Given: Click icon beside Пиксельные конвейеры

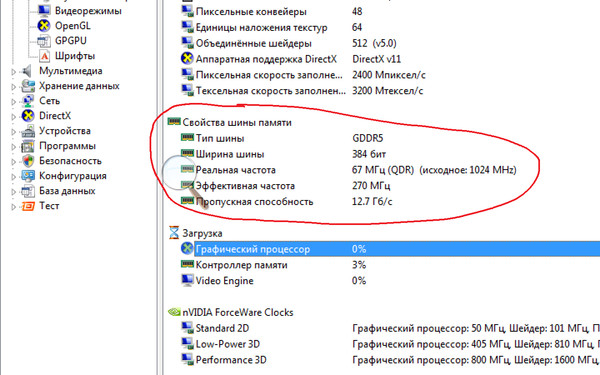Looking at the screenshot, I should point(187,11).
